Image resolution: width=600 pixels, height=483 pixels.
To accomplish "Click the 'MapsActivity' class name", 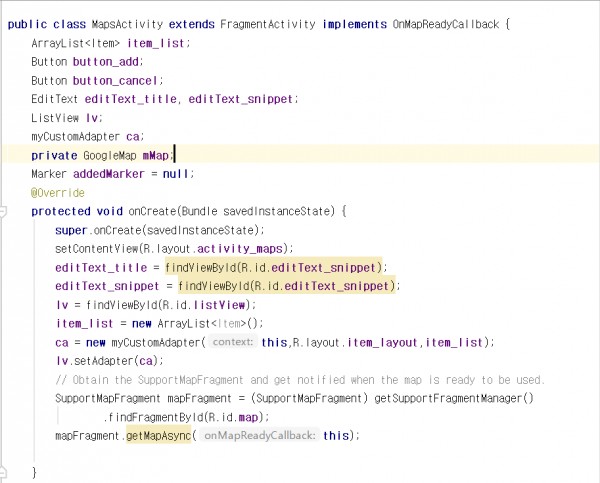I will tap(127, 24).
